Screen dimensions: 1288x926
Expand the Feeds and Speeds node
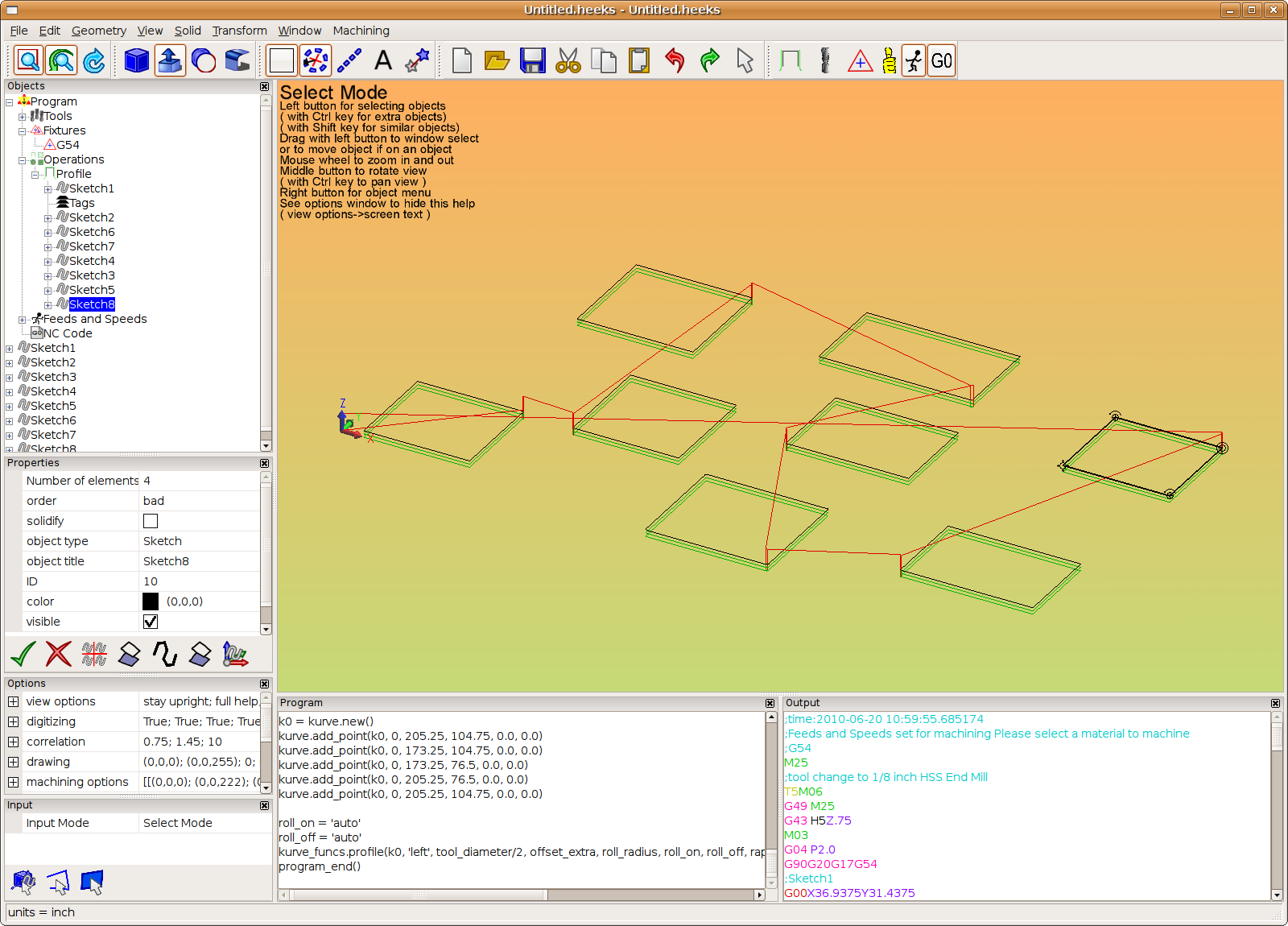(21, 319)
